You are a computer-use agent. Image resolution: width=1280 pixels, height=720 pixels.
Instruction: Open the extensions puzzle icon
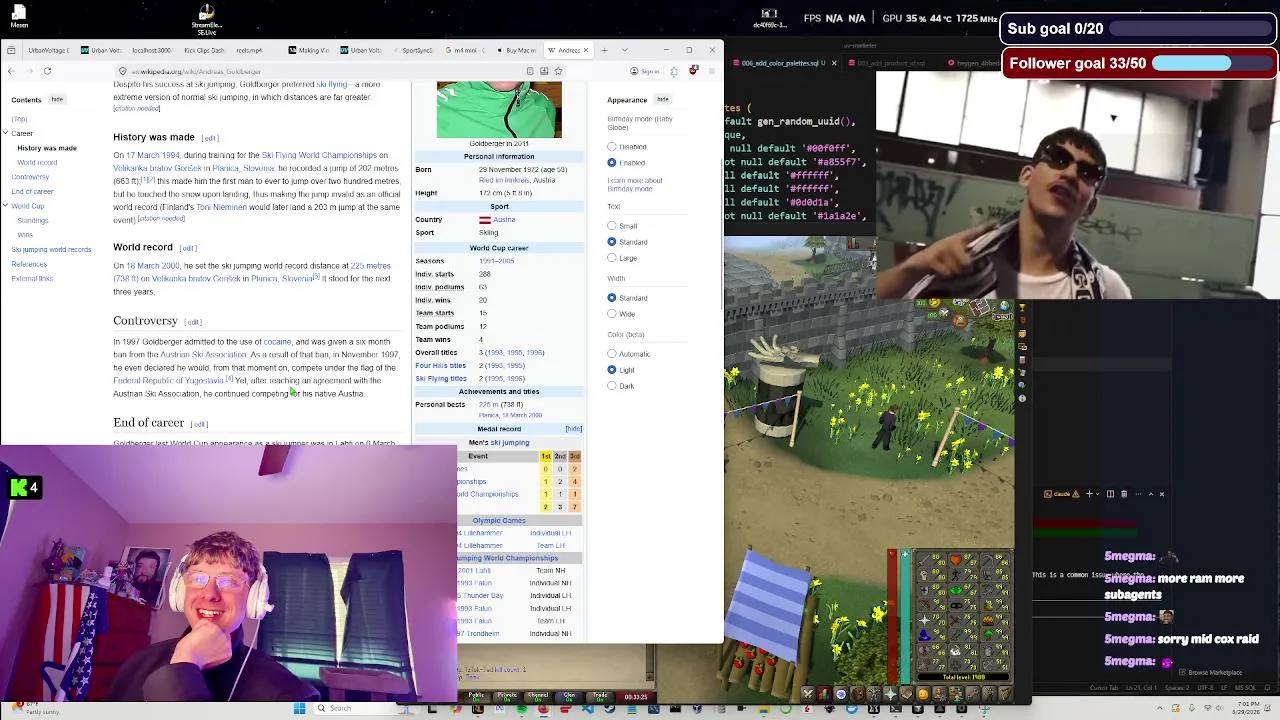[x=673, y=71]
